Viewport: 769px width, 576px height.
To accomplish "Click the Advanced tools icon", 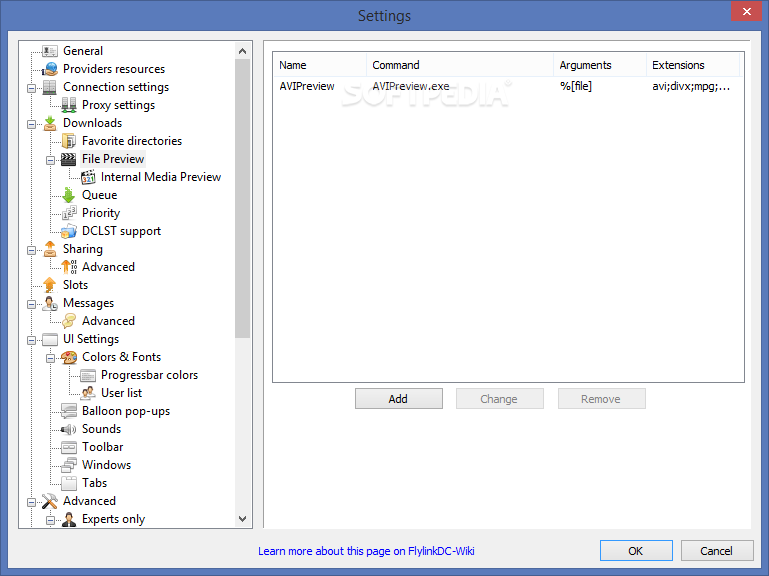I will coord(50,501).
